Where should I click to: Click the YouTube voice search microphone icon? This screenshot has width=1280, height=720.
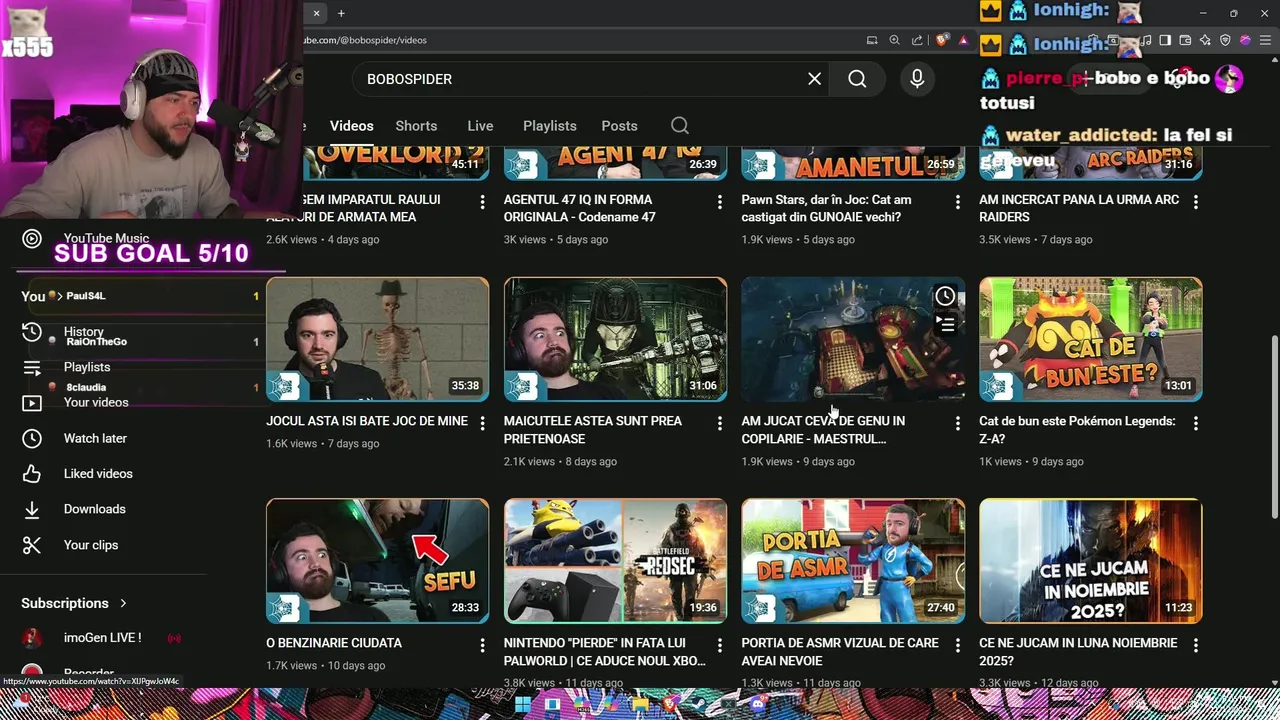[x=917, y=79]
